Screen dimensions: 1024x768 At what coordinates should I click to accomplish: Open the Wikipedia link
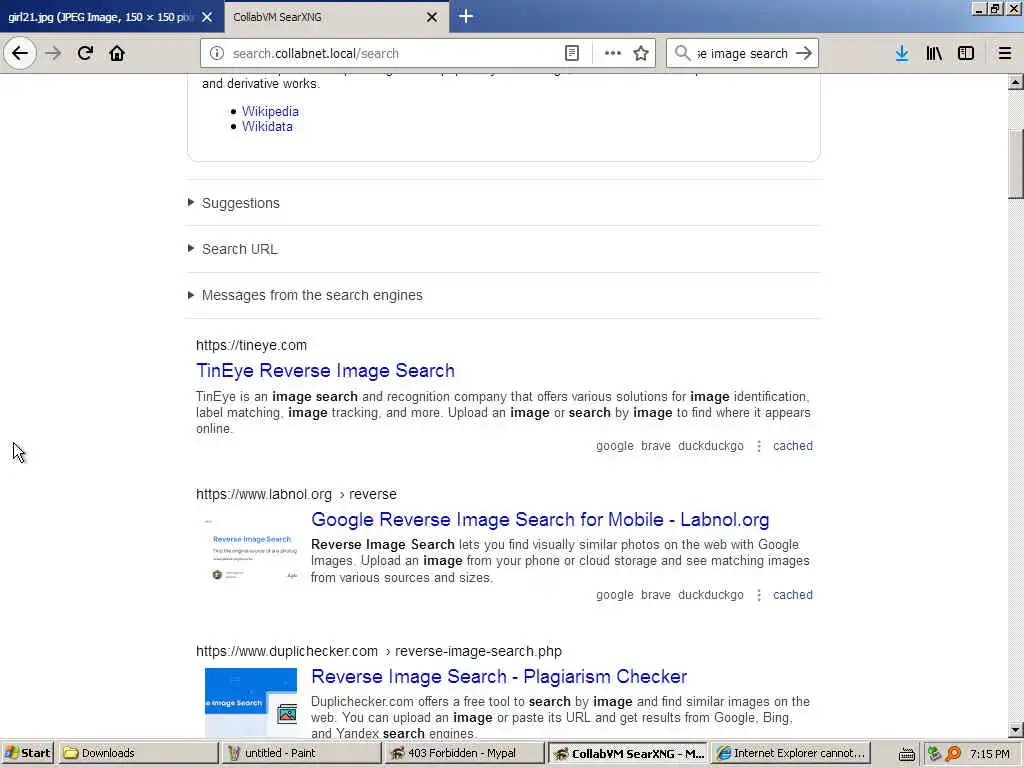(270, 111)
